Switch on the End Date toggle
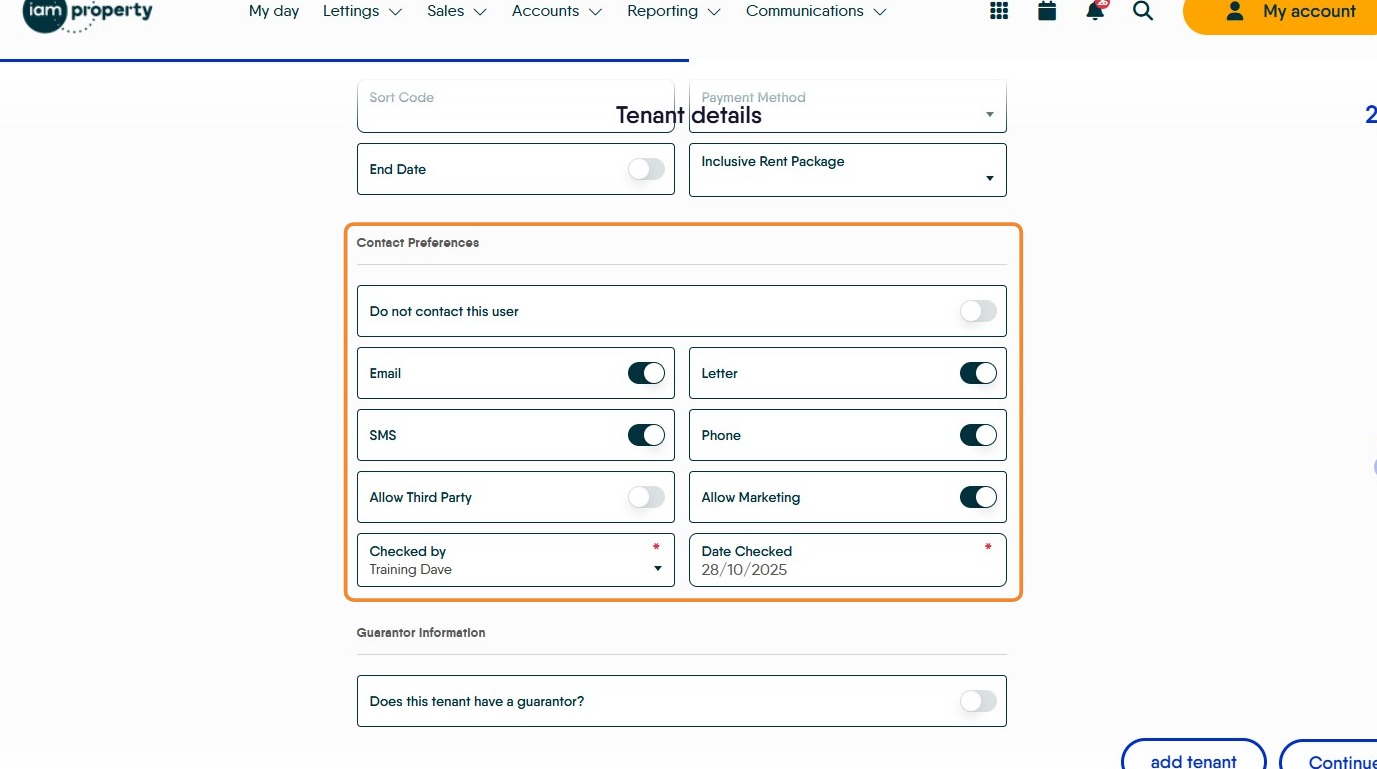This screenshot has width=1377, height=769. point(646,169)
